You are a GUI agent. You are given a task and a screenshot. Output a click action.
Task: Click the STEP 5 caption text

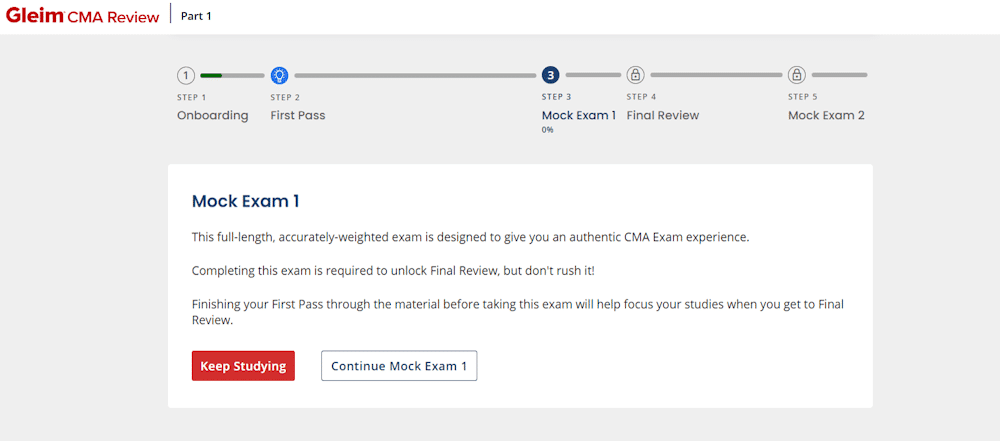803,97
